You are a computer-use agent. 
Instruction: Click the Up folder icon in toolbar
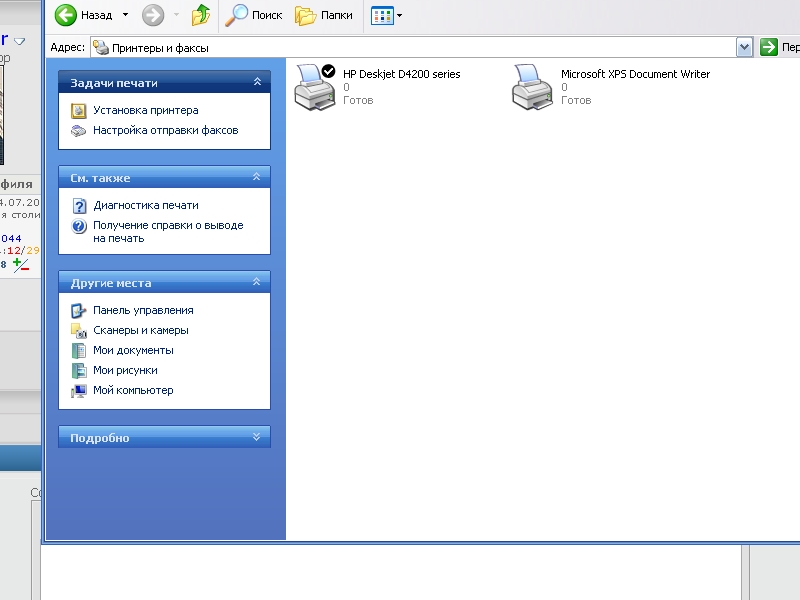[x=201, y=15]
